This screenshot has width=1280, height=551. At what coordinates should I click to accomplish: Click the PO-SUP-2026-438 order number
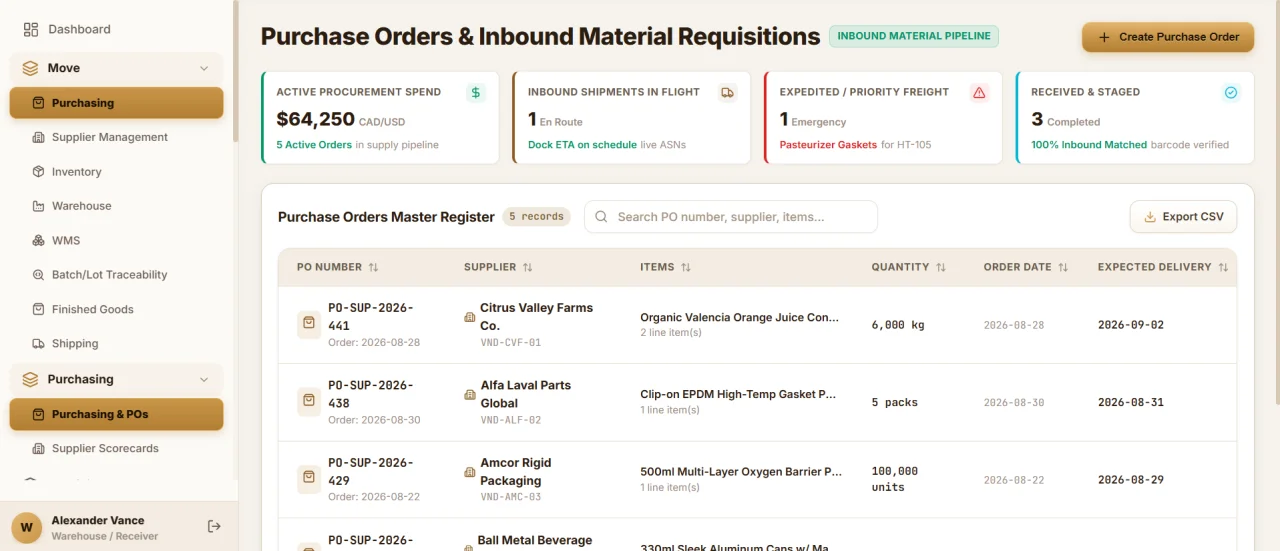click(370, 394)
